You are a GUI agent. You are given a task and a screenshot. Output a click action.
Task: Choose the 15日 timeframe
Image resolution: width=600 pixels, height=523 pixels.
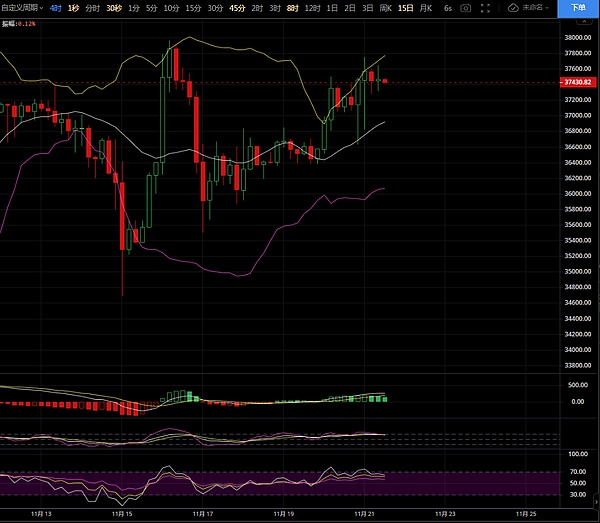(405, 7)
